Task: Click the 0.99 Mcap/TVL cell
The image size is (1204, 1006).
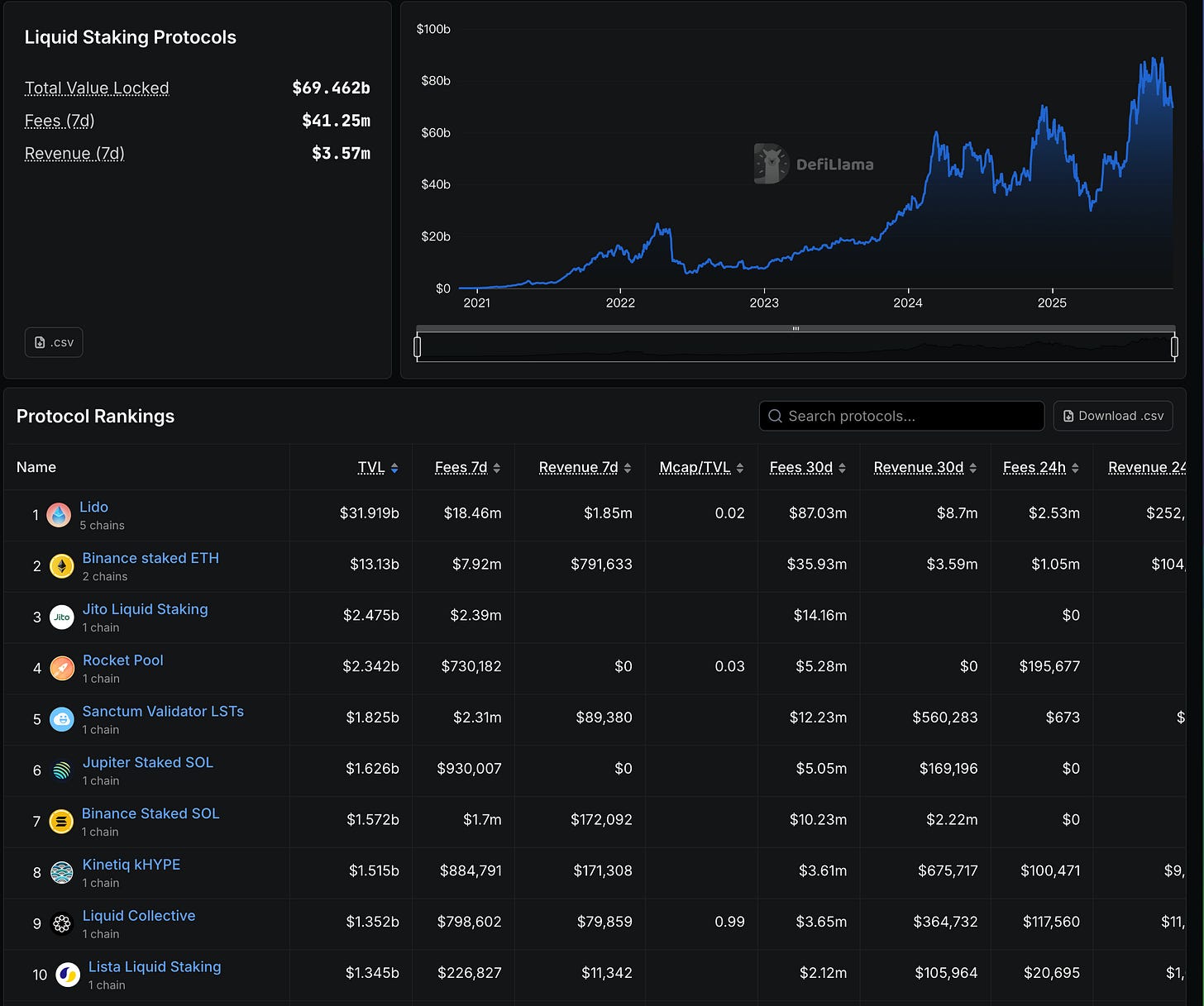Action: [730, 922]
